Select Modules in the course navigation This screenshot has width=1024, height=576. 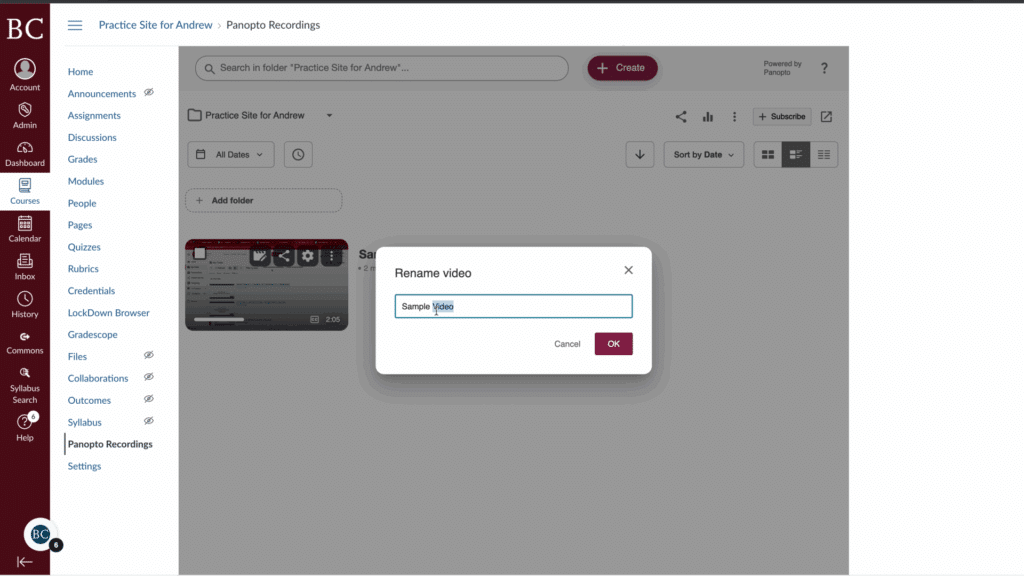pyautogui.click(x=85, y=181)
